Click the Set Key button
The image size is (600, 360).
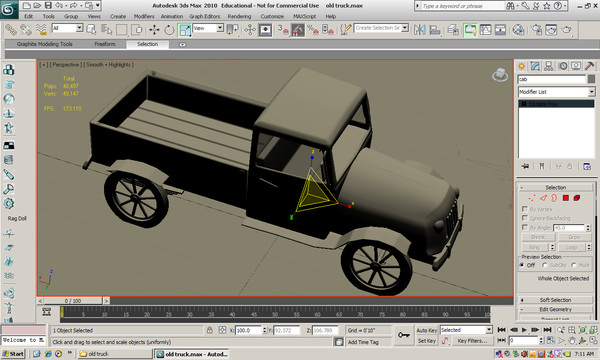427,340
